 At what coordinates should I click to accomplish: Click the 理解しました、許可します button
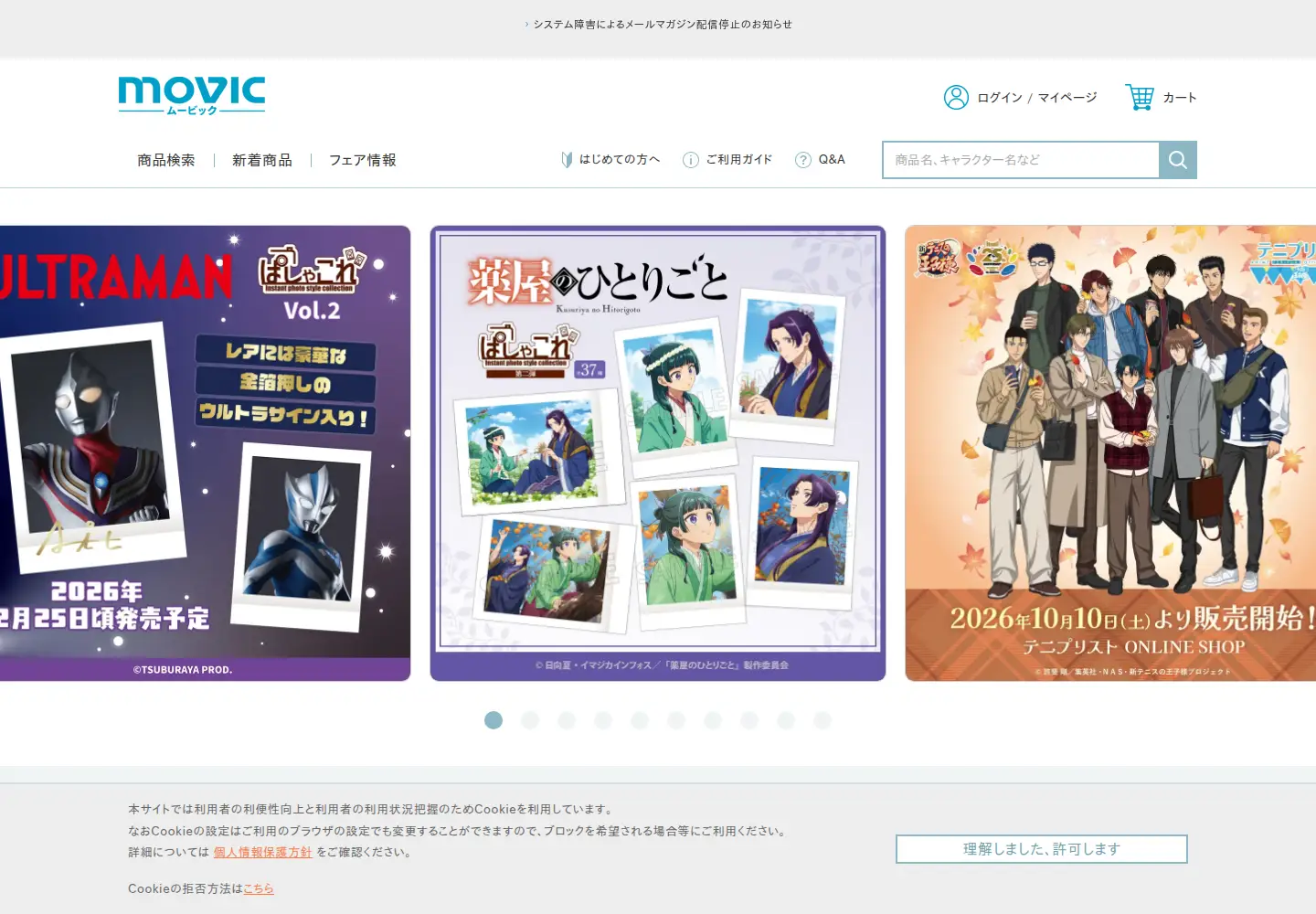tap(1042, 849)
